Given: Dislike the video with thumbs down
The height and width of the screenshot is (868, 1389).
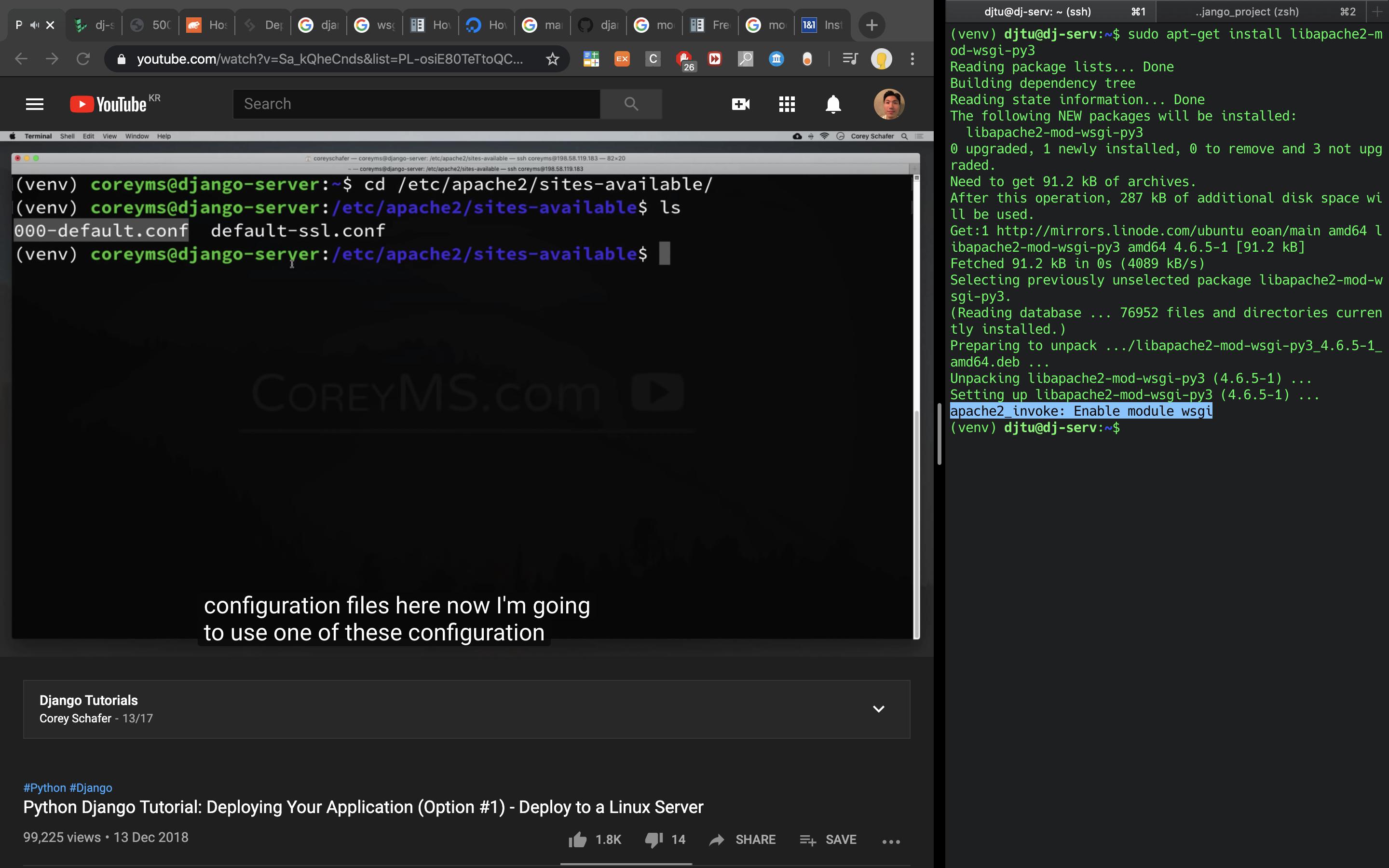Looking at the screenshot, I should (654, 839).
